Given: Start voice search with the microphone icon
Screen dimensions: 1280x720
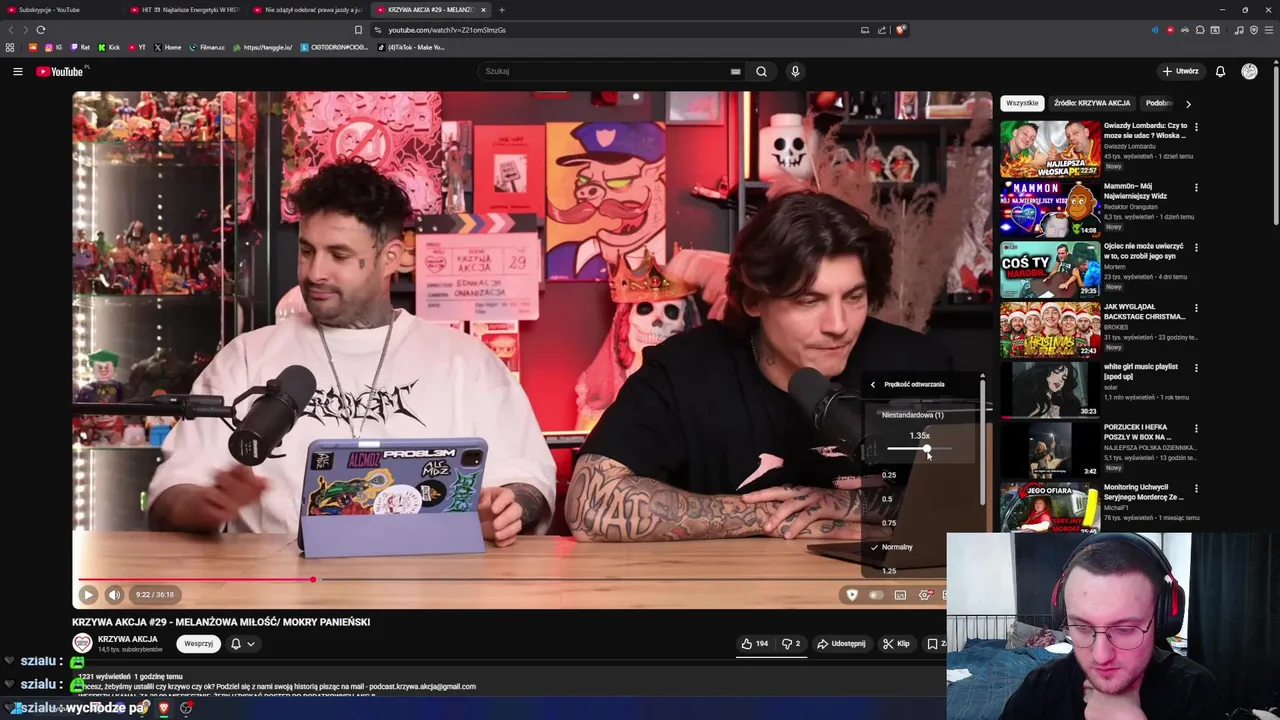Looking at the screenshot, I should (795, 71).
